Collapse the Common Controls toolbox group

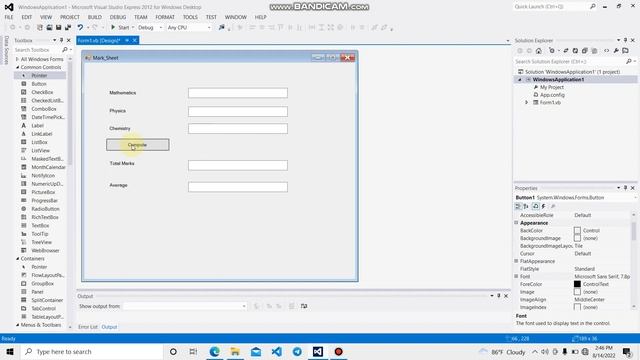pos(18,67)
